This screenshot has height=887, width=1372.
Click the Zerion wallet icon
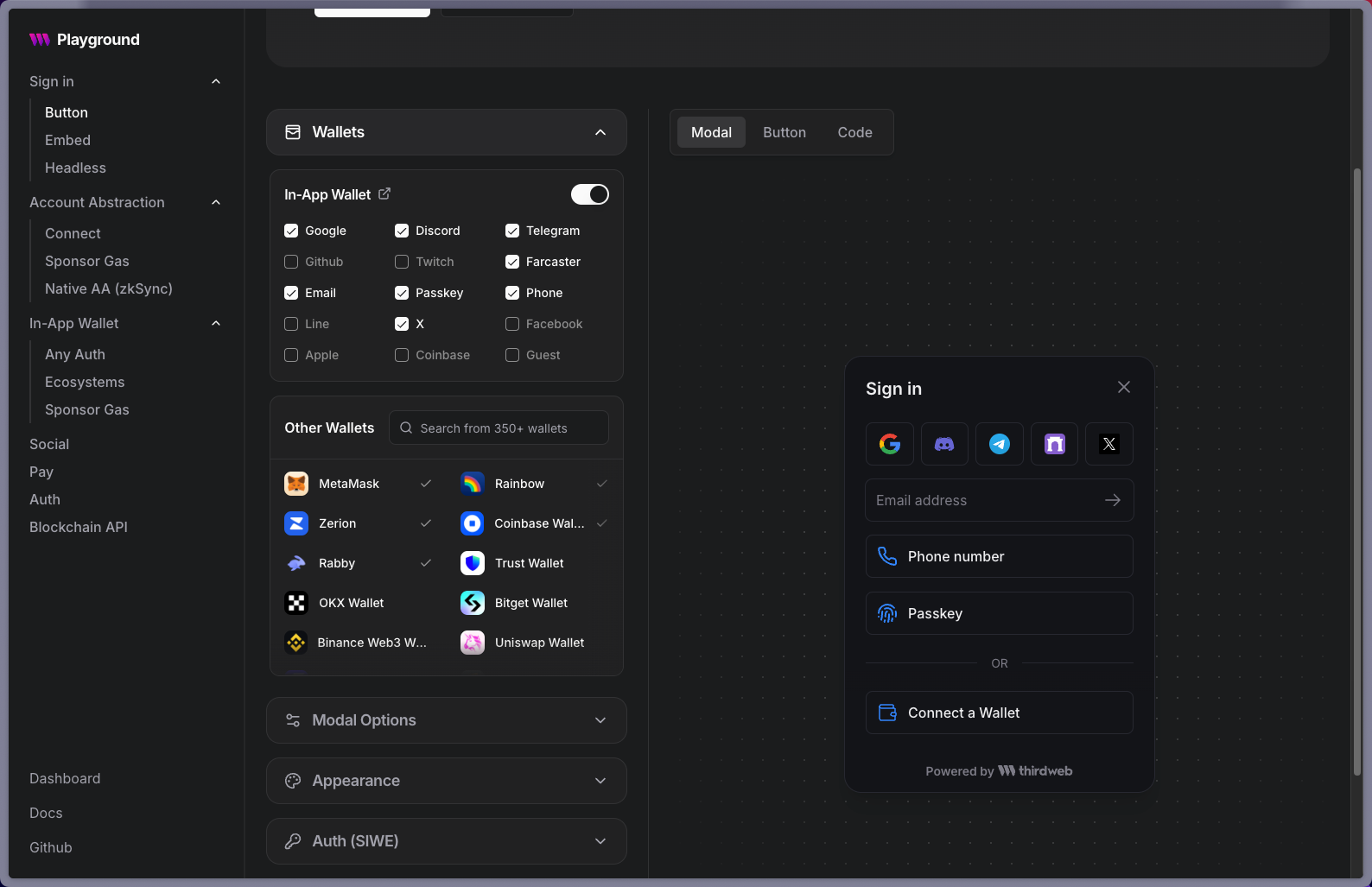pyautogui.click(x=296, y=523)
